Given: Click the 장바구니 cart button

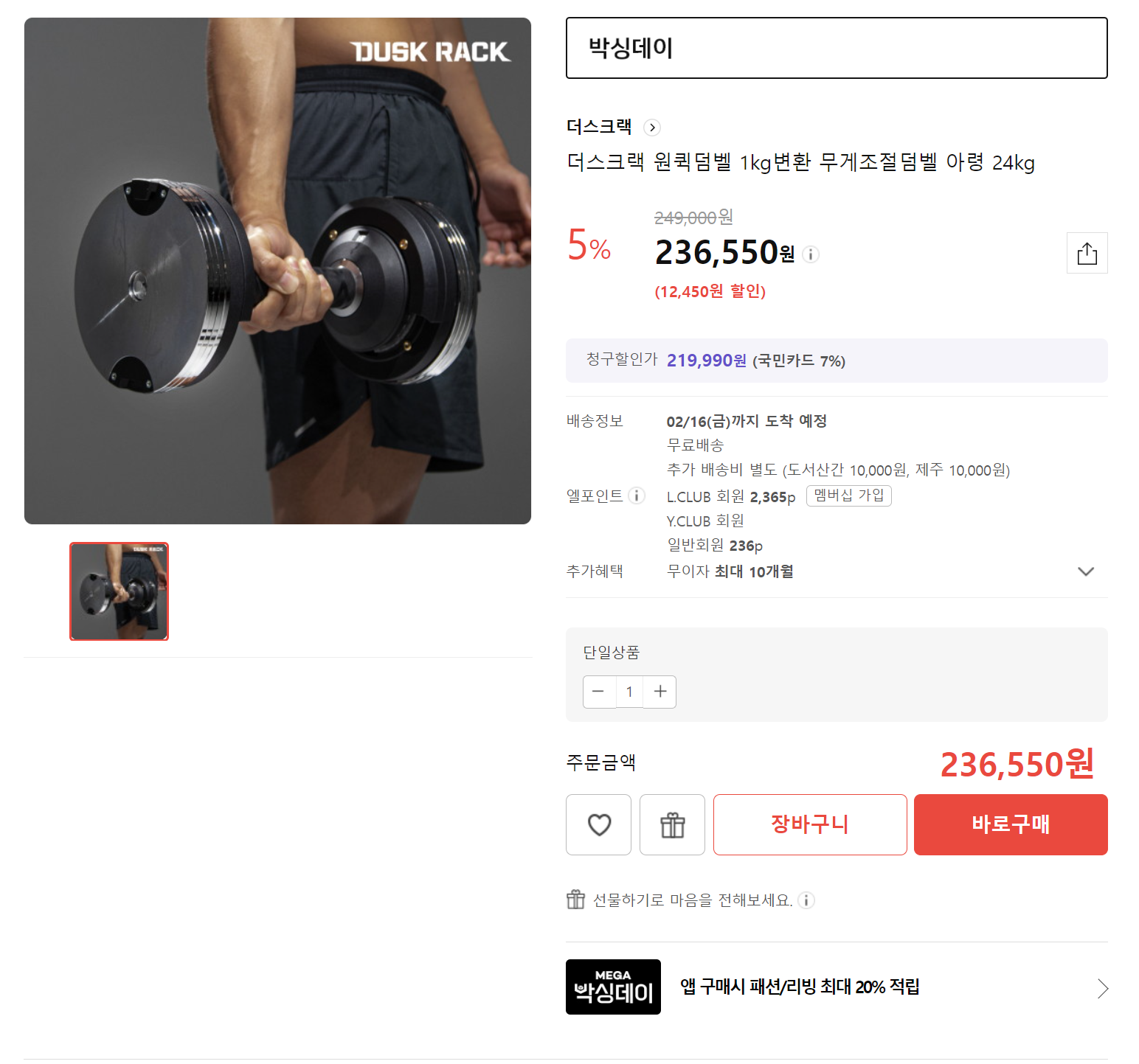Looking at the screenshot, I should [x=809, y=824].
